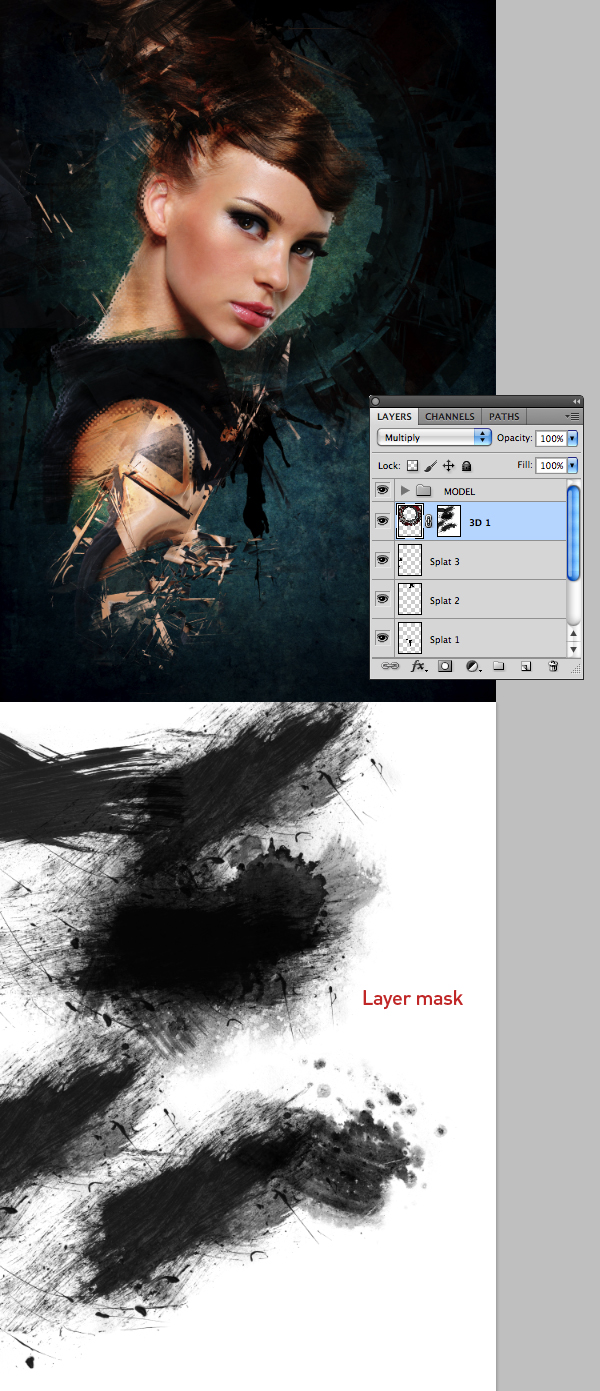Click the mask link chain on 3D 1
The image size is (600, 1391).
point(430,521)
